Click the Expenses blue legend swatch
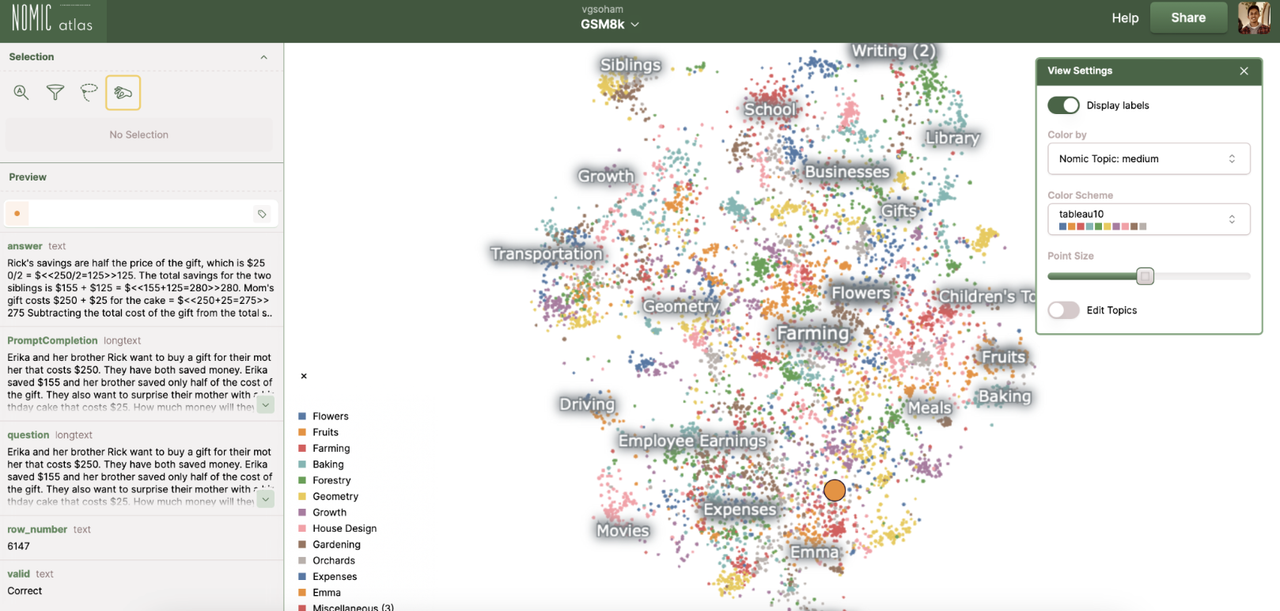 (x=302, y=576)
